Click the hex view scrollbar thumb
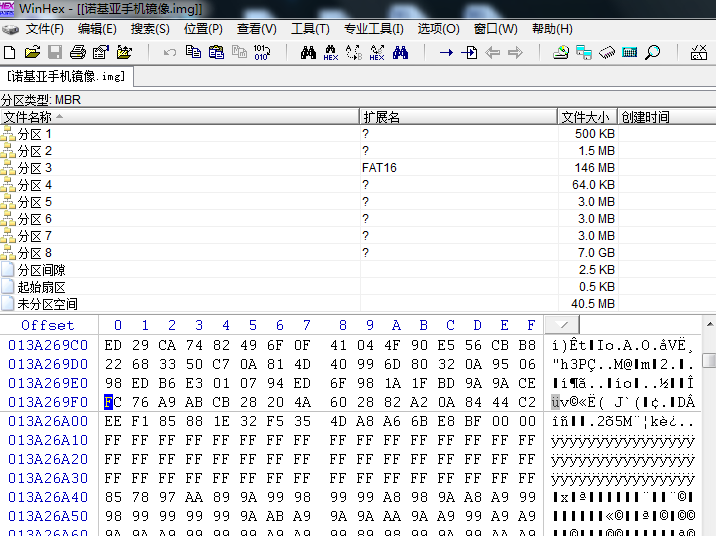Image resolution: width=716 pixels, height=536 pixels. [x=709, y=360]
